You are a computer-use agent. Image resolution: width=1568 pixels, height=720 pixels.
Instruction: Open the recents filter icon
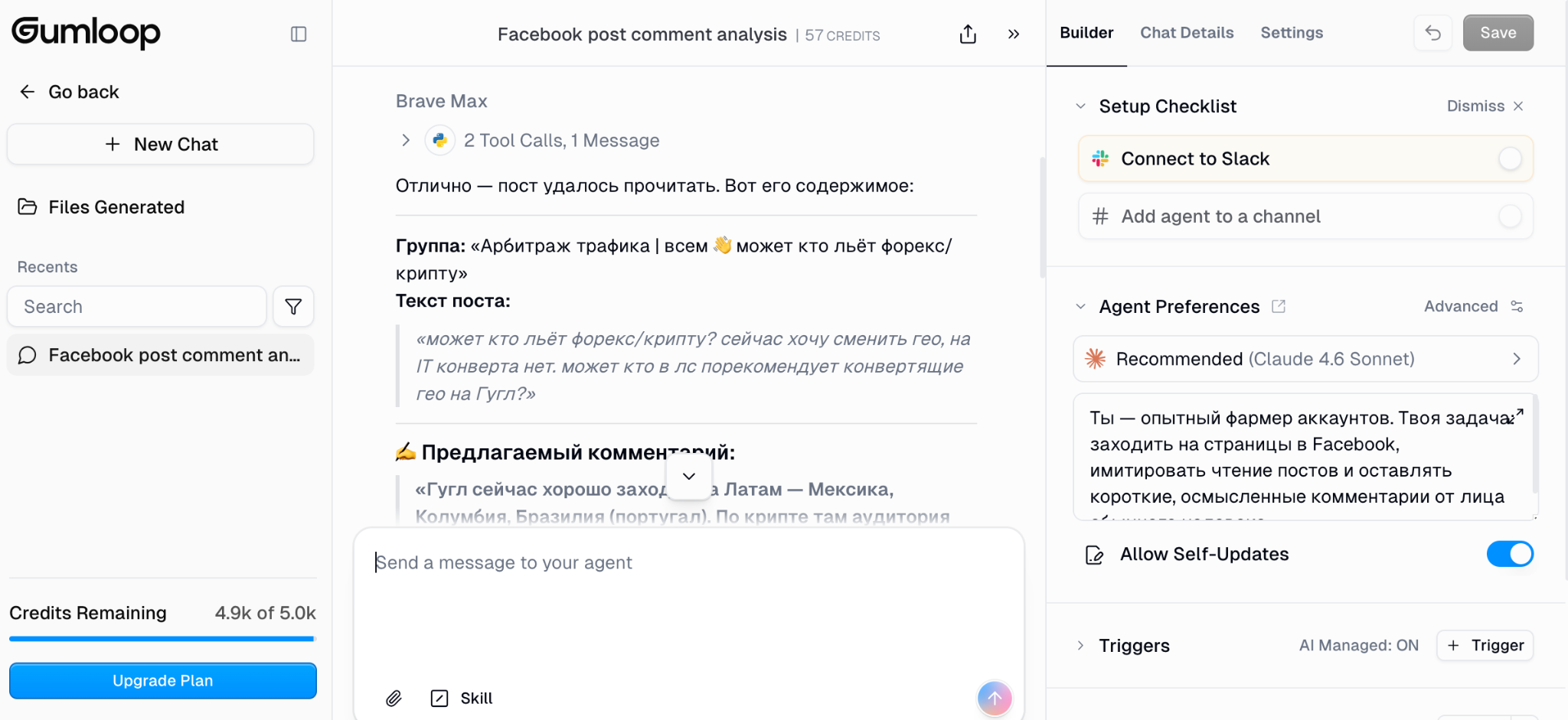click(293, 307)
